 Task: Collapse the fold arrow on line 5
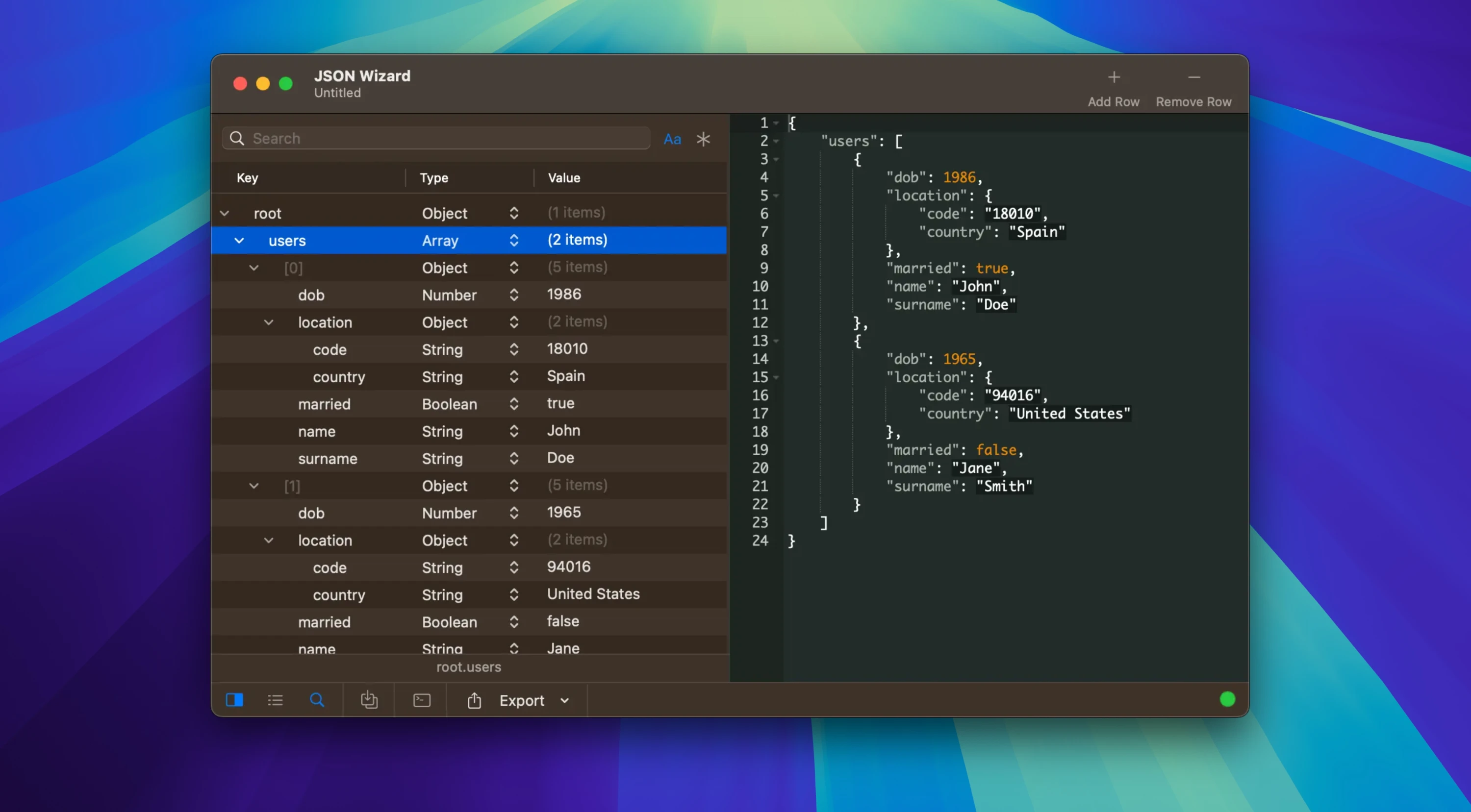(x=776, y=196)
